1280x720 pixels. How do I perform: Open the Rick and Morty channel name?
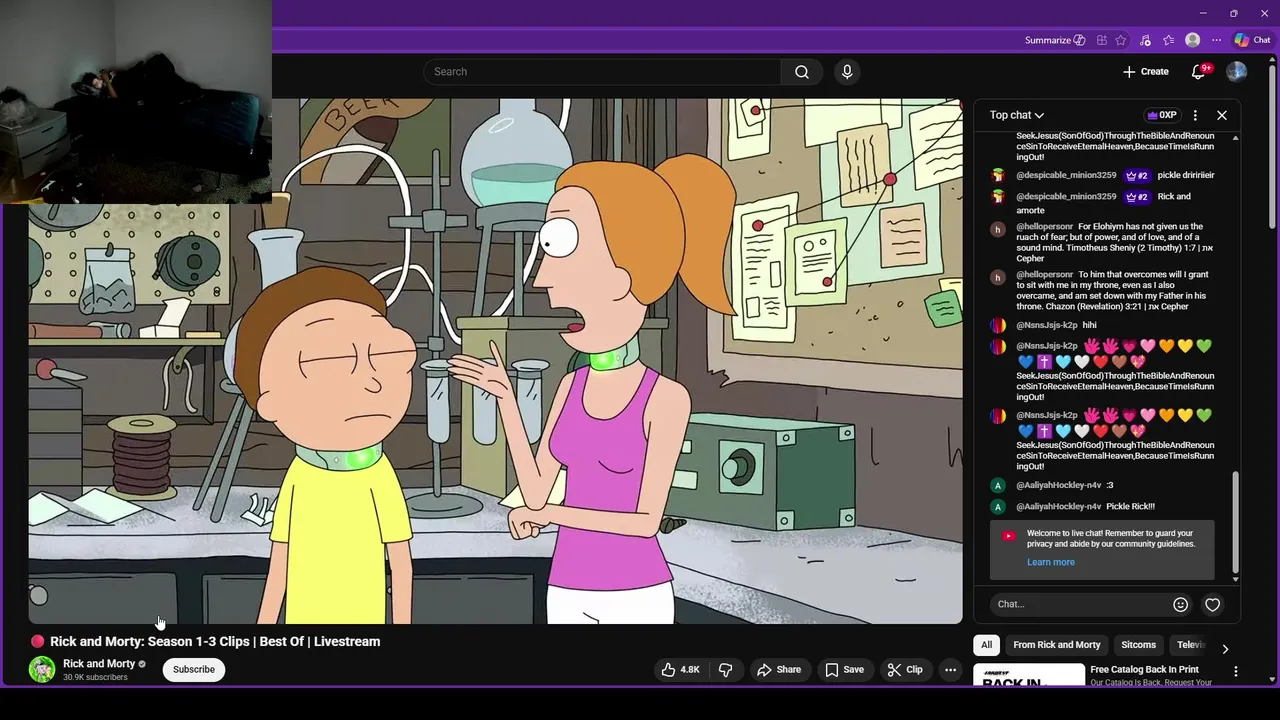[x=99, y=663]
